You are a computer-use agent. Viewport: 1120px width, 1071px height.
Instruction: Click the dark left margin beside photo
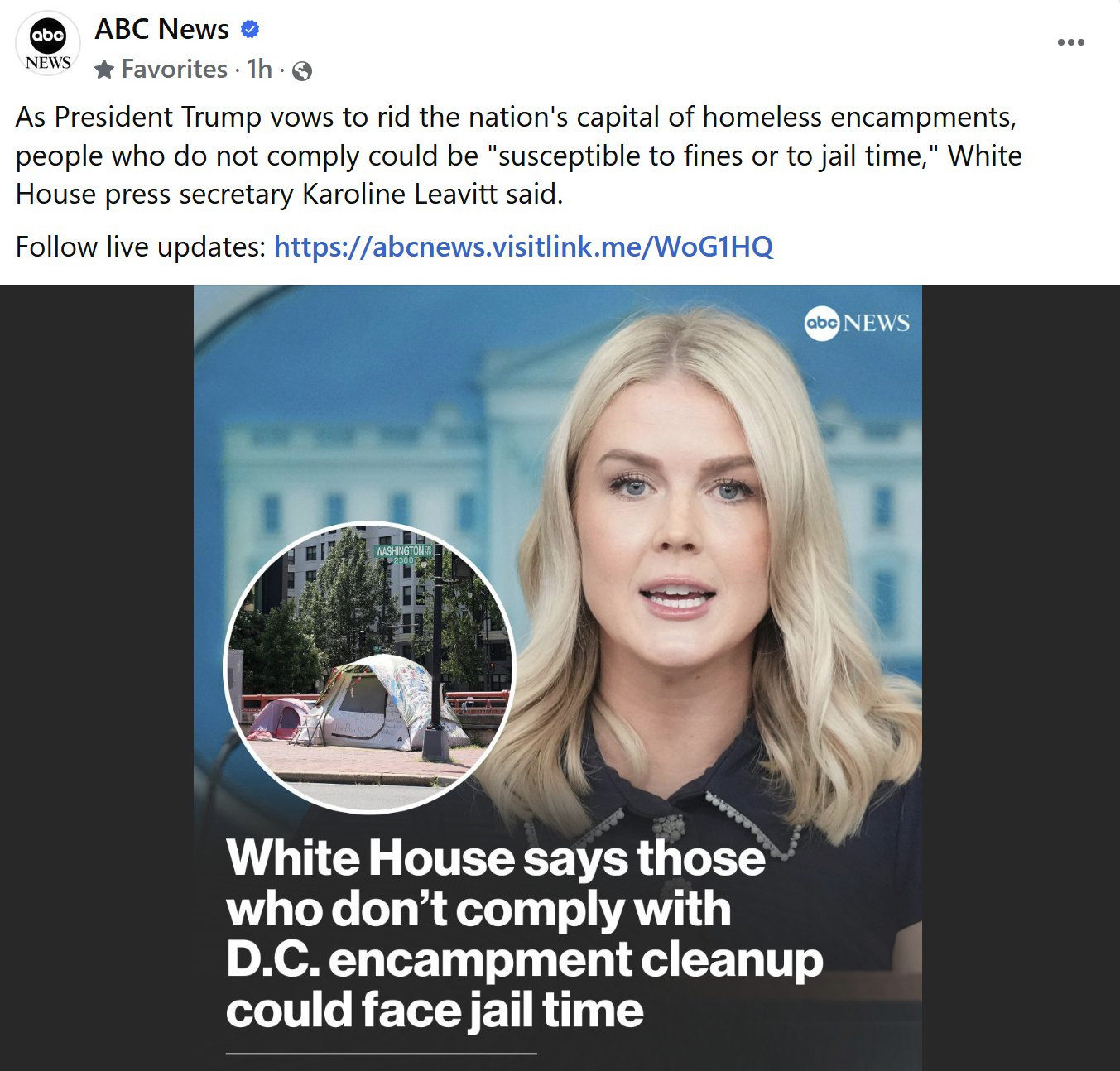[97, 678]
